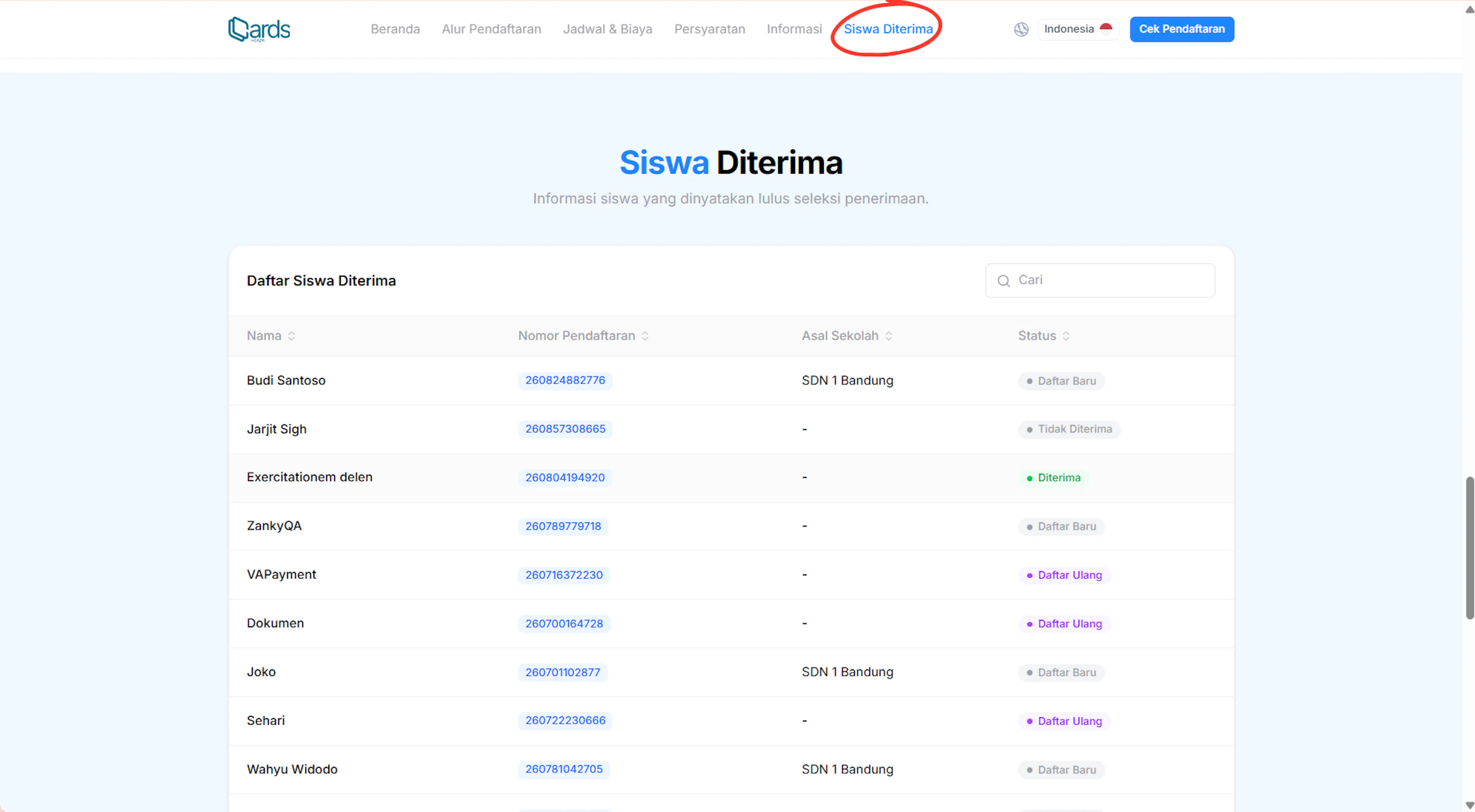The height and width of the screenshot is (812, 1475).
Task: Open registration number 260701102877
Action: tap(562, 672)
